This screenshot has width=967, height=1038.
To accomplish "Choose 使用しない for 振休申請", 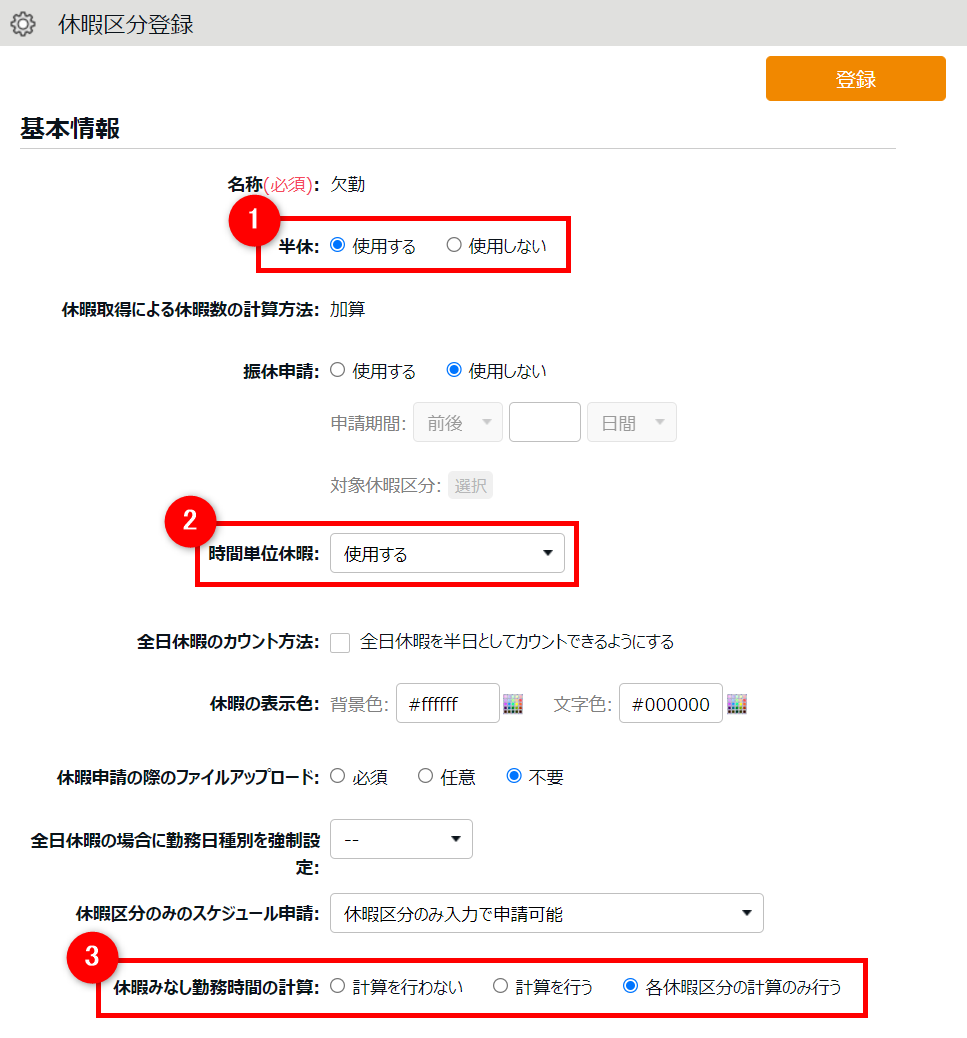I will [454, 370].
